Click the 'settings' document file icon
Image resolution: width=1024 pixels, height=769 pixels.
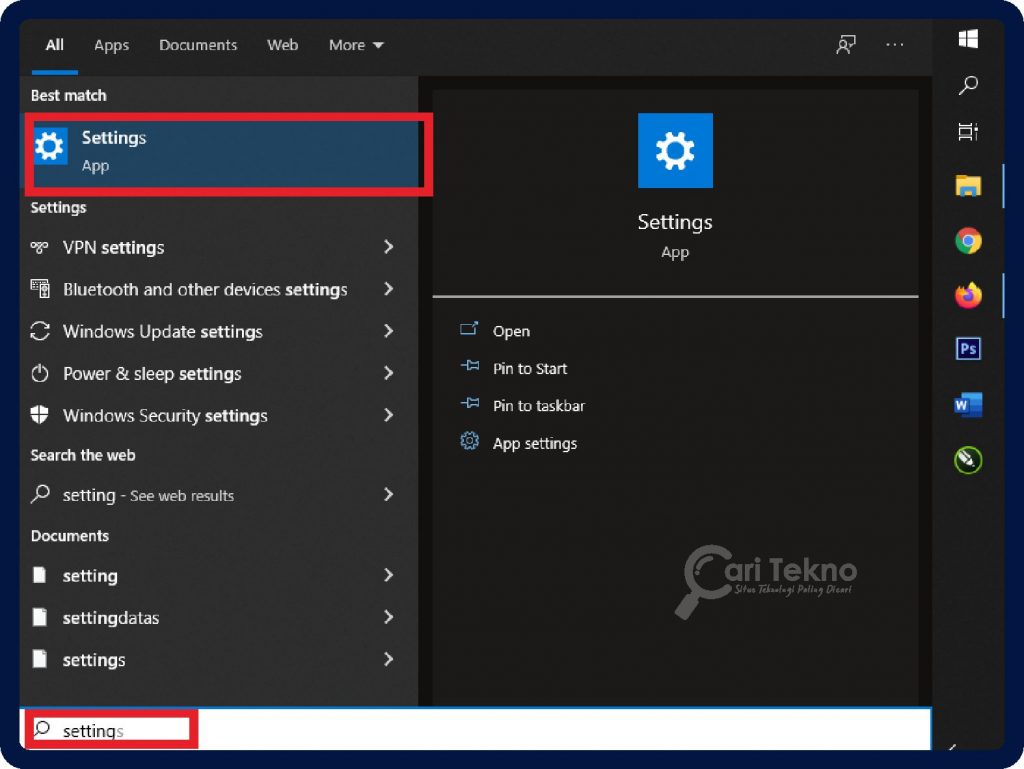click(40, 659)
